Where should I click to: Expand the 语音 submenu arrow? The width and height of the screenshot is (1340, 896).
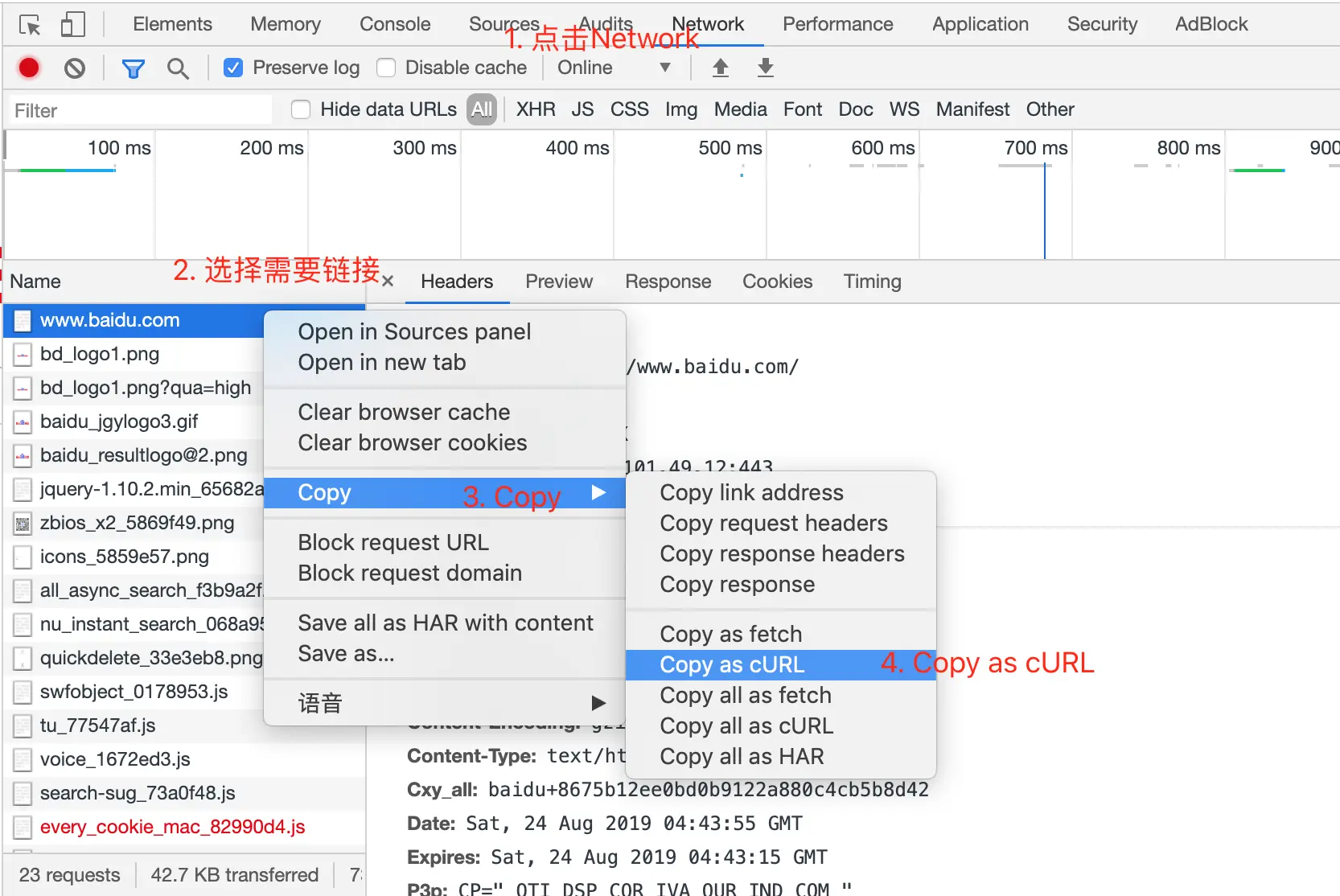click(598, 702)
